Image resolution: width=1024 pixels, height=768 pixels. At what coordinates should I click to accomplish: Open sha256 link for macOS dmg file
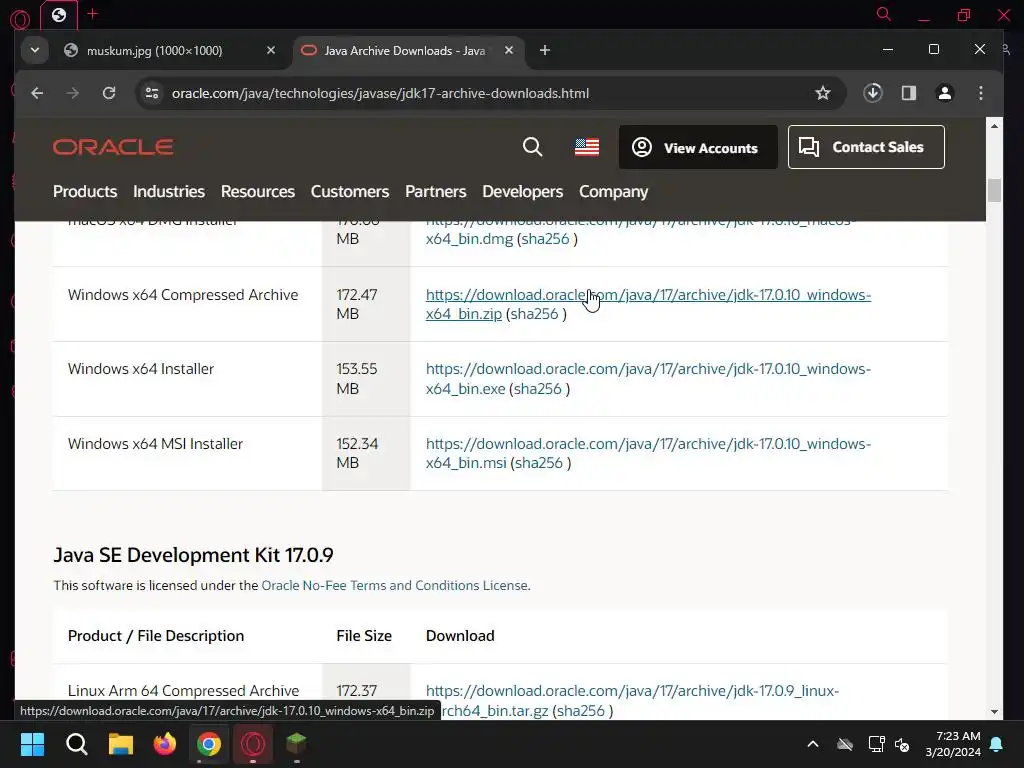coord(545,239)
